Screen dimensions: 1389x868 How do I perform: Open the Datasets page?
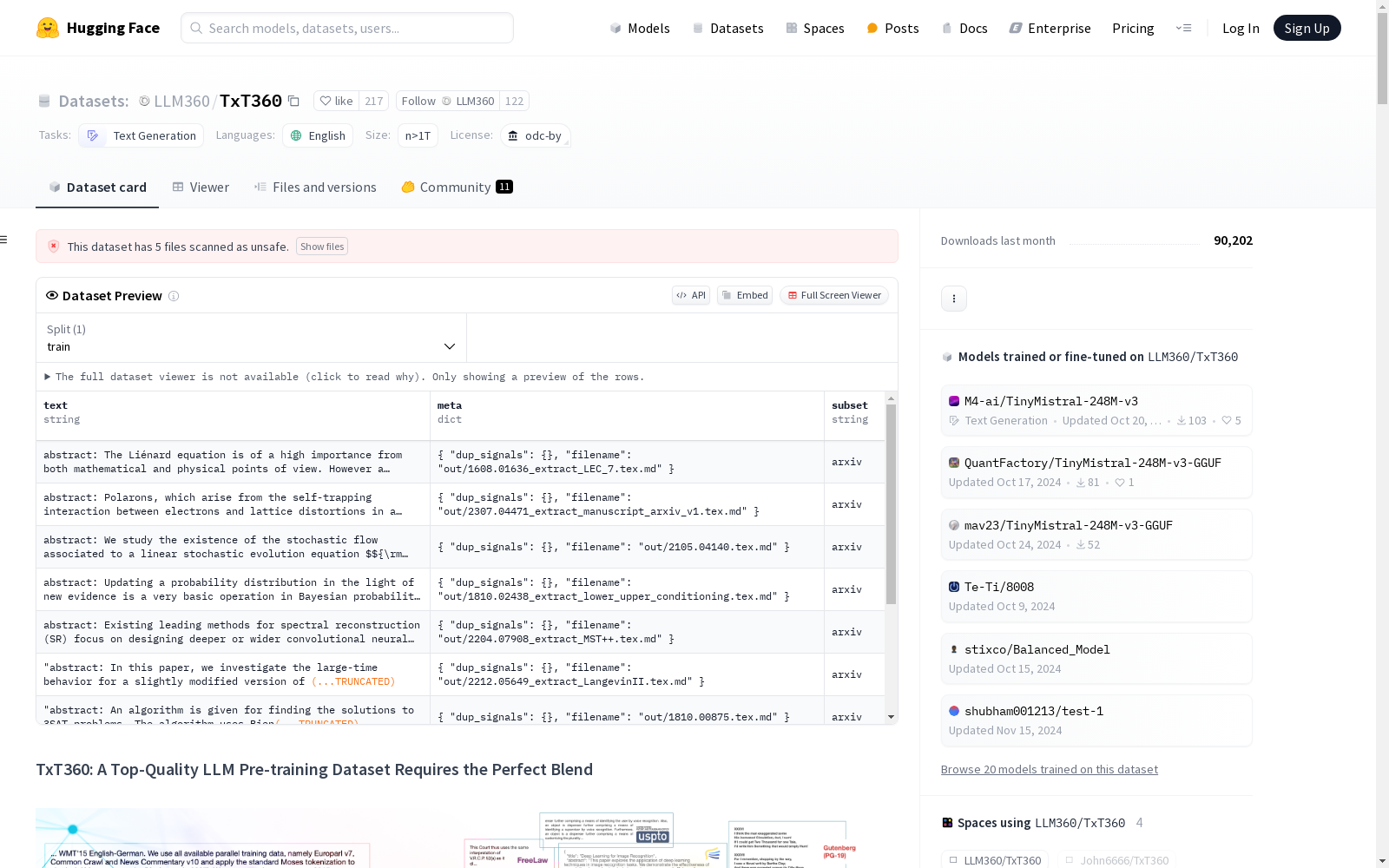click(x=727, y=28)
